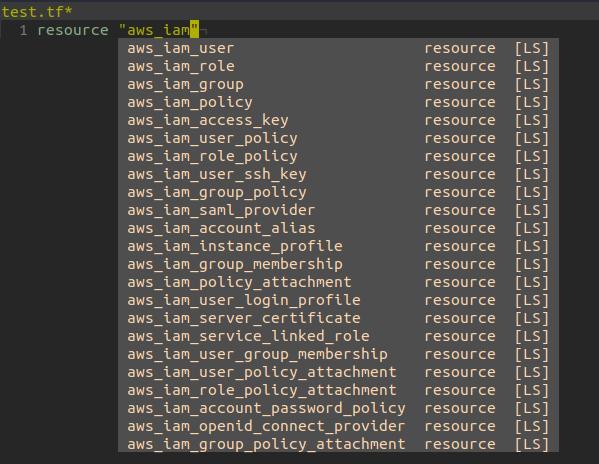Select aws_iam_group_policy_attachment at list bottom
Screen dimensions: 599x464
point(338,444)
